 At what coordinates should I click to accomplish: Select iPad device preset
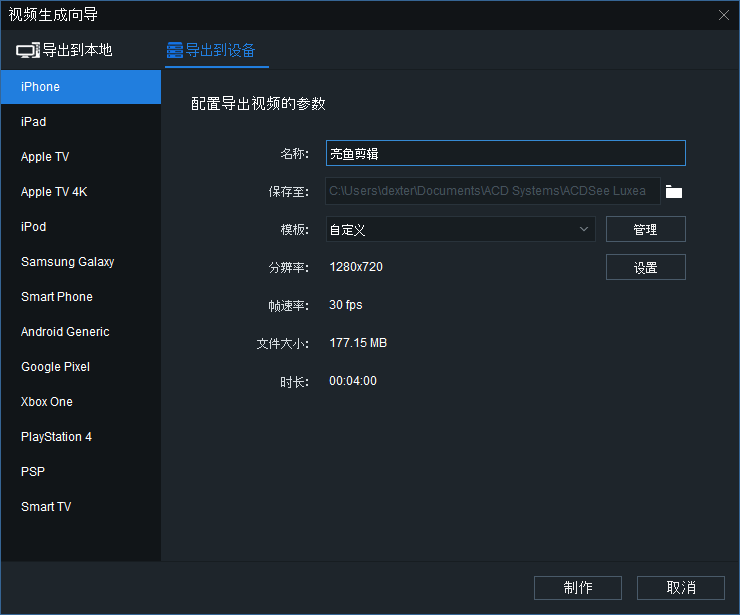coord(81,122)
